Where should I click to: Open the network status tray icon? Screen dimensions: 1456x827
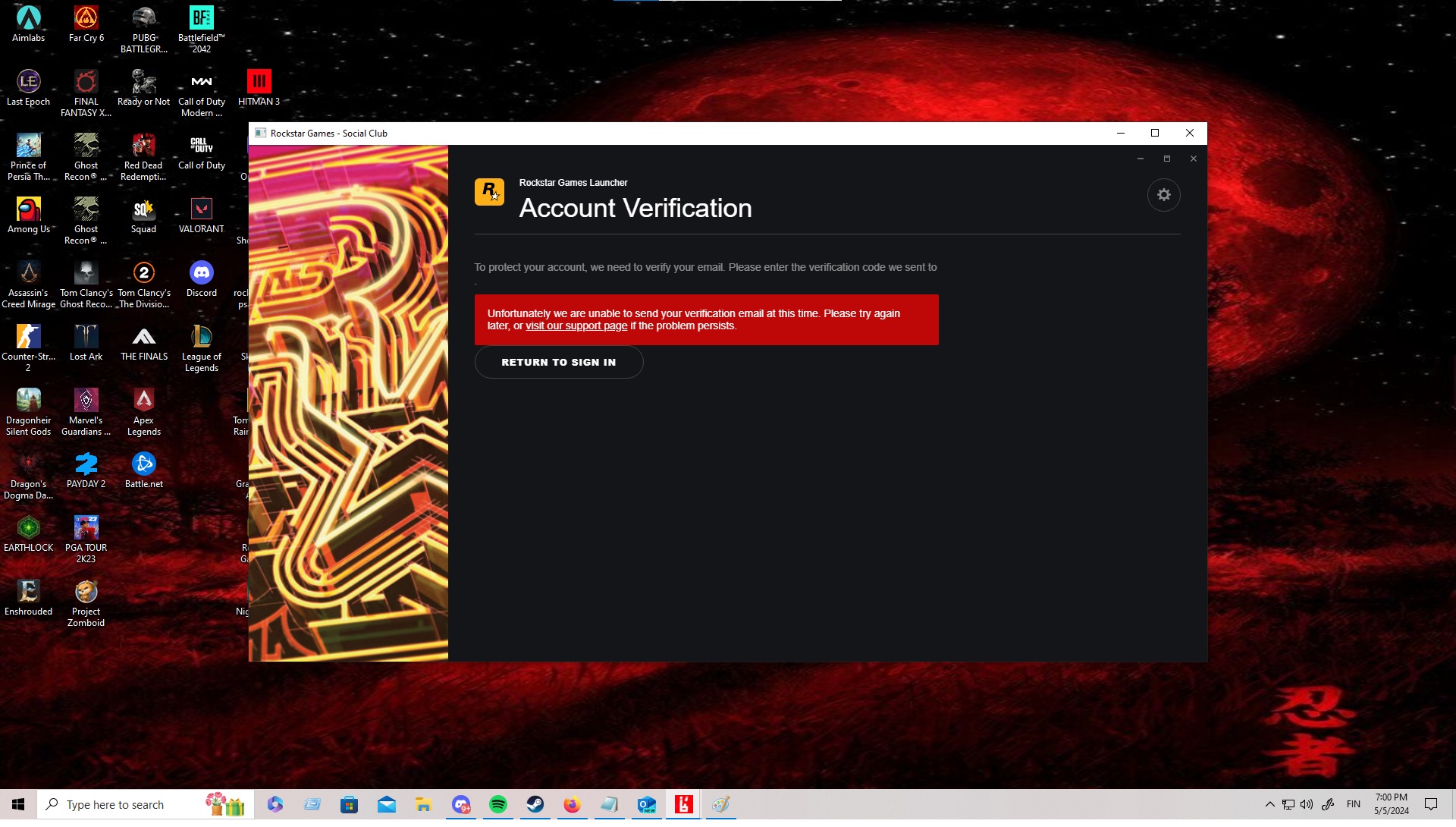[x=1288, y=804]
